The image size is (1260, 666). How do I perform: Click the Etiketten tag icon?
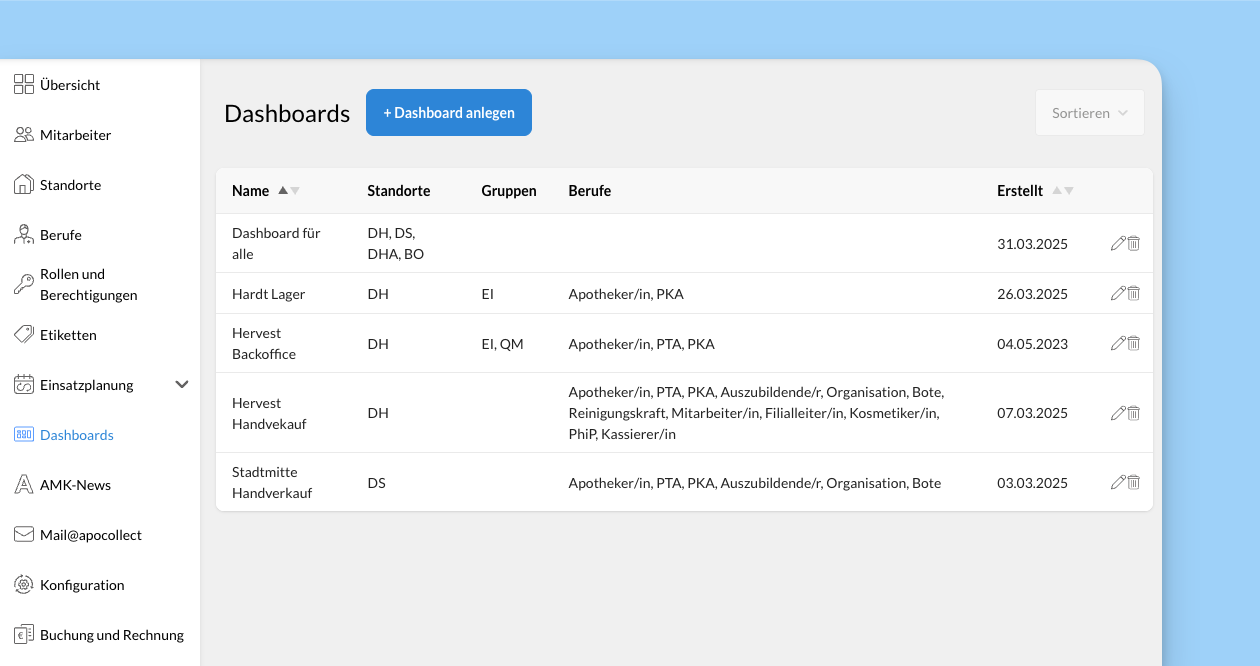[24, 334]
